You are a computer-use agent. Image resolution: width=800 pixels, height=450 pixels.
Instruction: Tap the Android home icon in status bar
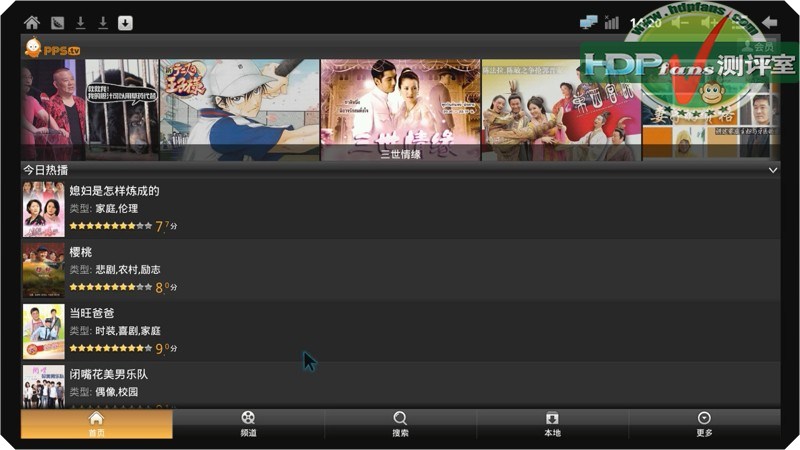point(32,22)
